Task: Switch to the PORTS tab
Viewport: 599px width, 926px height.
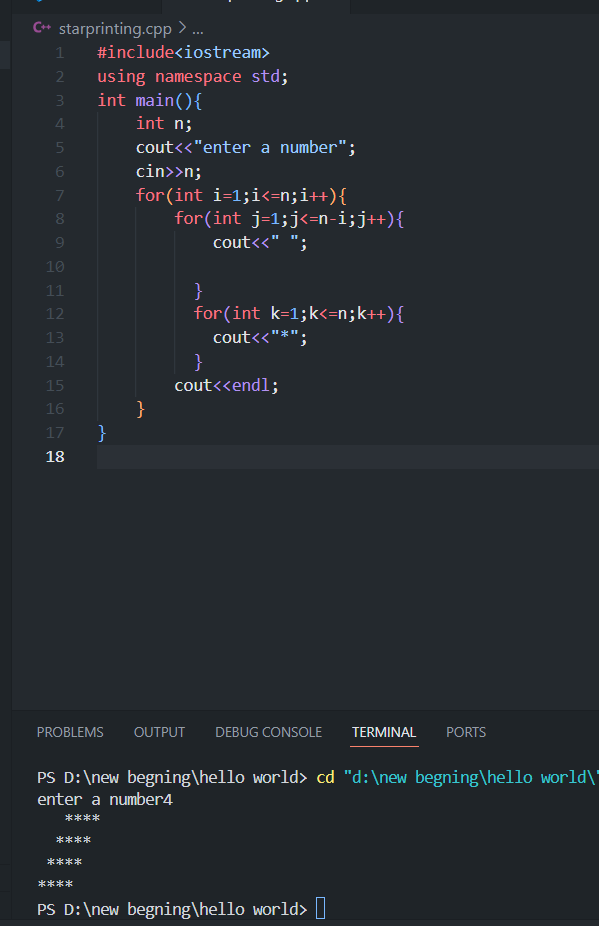Action: click(x=465, y=732)
